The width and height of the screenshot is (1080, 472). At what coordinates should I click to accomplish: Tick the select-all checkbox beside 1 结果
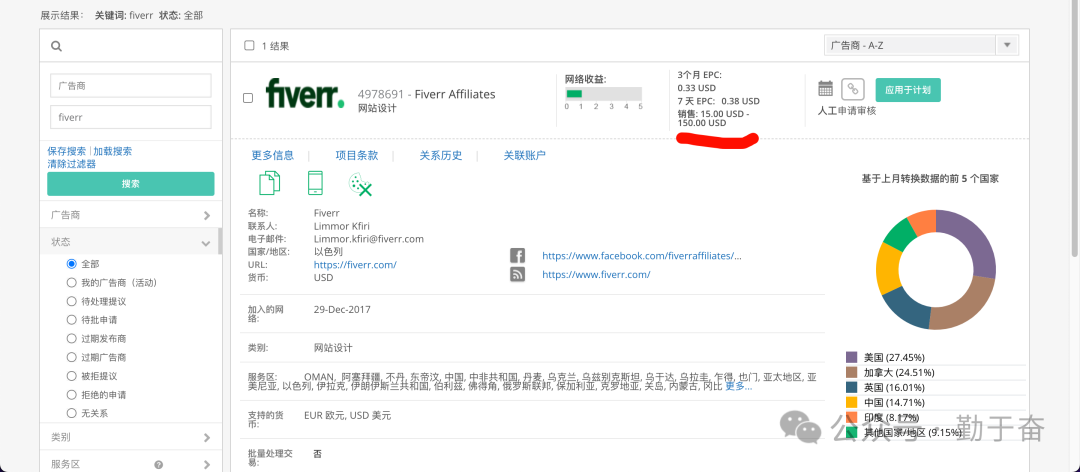point(249,46)
